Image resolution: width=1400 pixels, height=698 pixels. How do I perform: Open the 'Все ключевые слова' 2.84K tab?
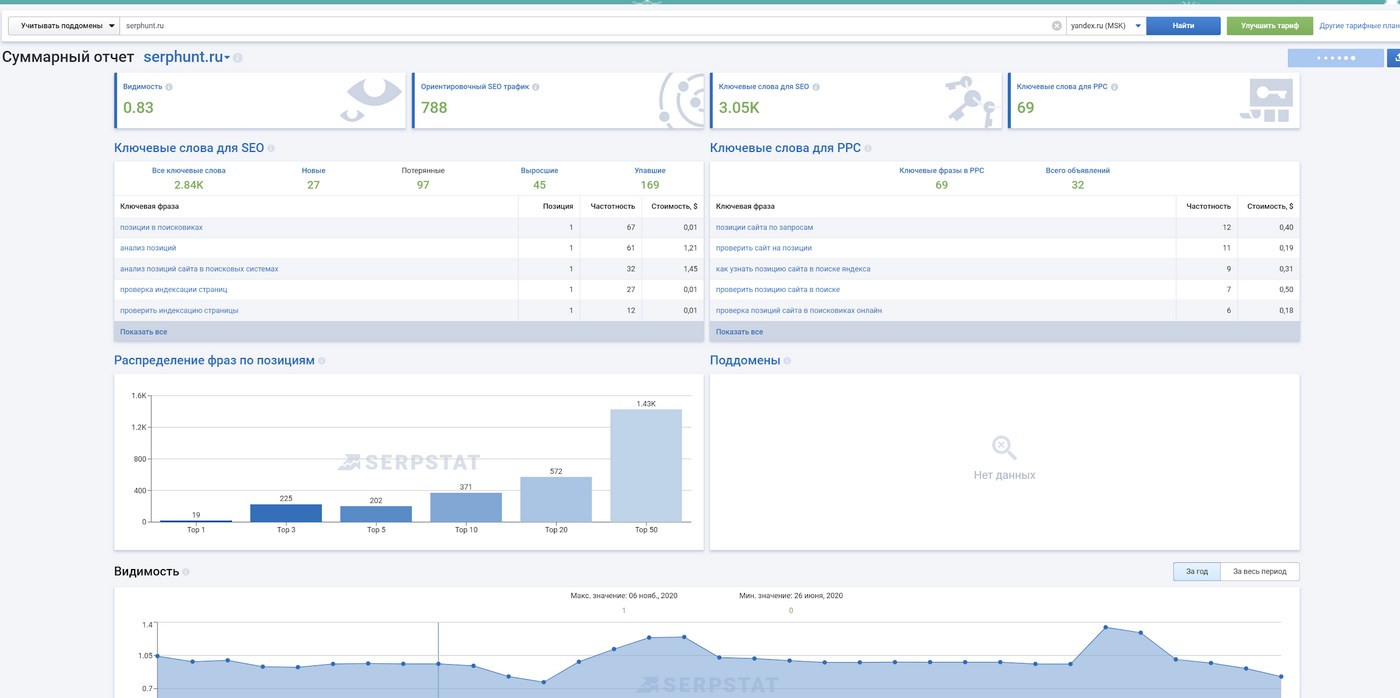189,178
